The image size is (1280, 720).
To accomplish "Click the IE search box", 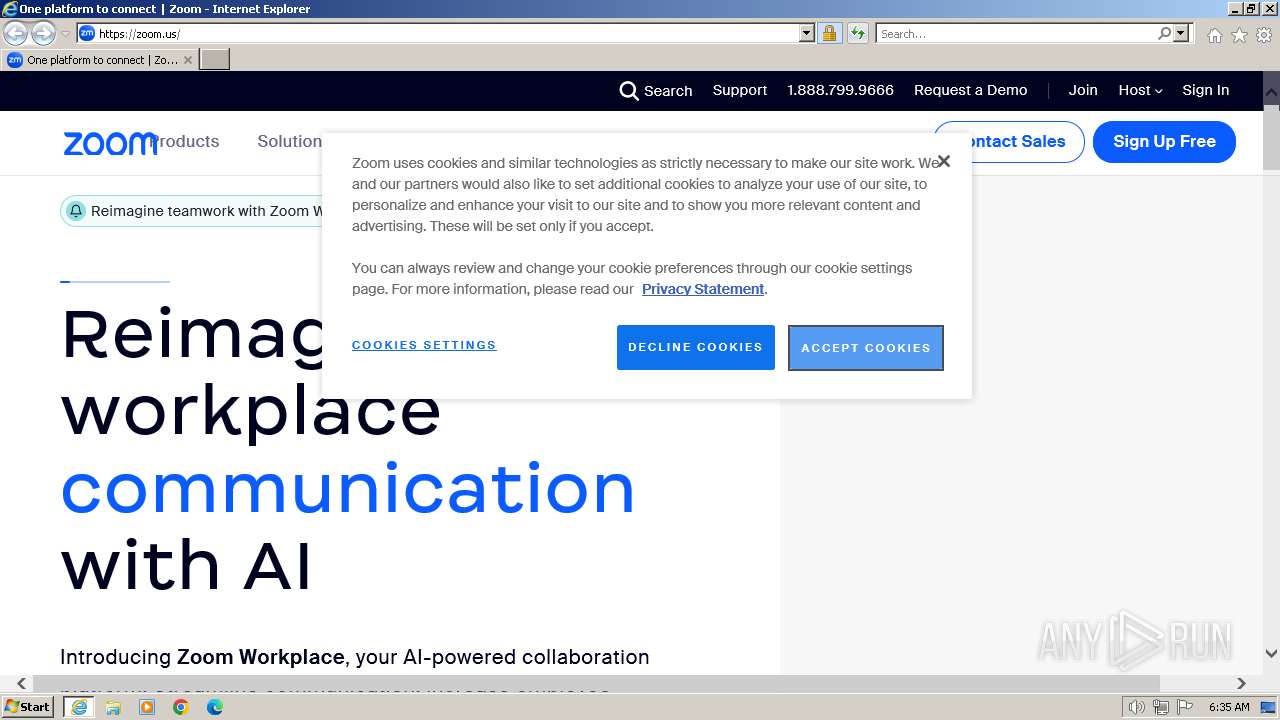I will (x=1016, y=33).
